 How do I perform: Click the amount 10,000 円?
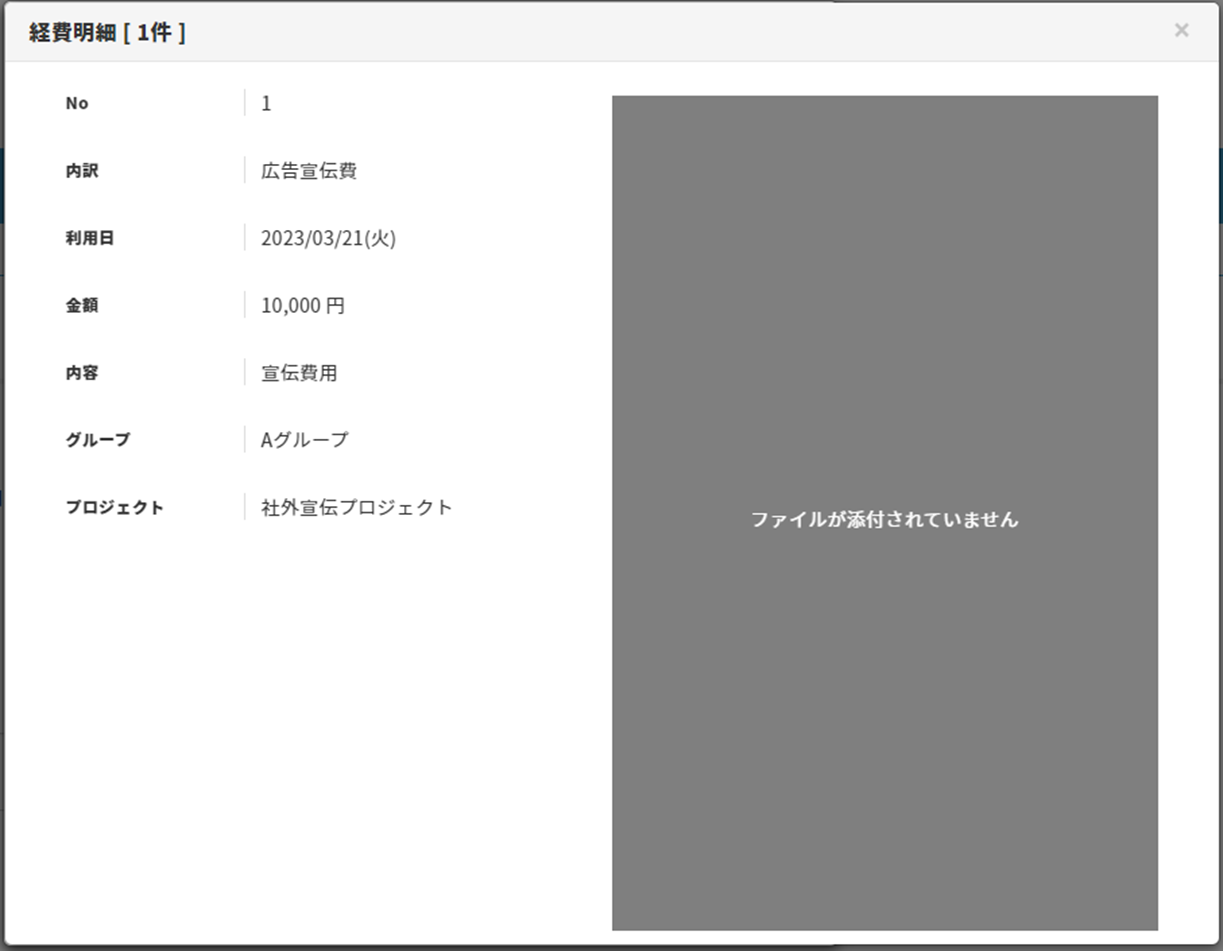point(302,306)
